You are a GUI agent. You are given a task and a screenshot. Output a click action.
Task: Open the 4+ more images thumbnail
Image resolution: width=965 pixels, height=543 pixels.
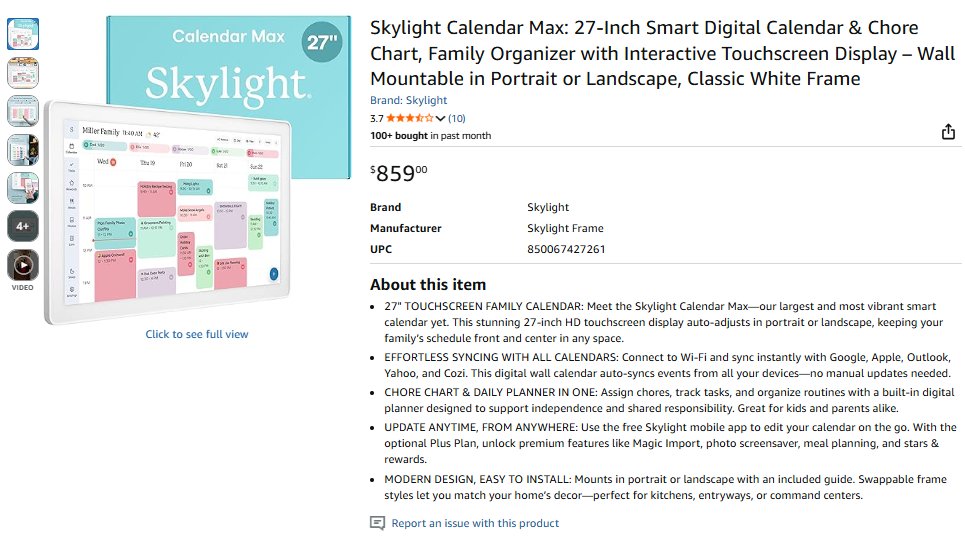coord(23,226)
